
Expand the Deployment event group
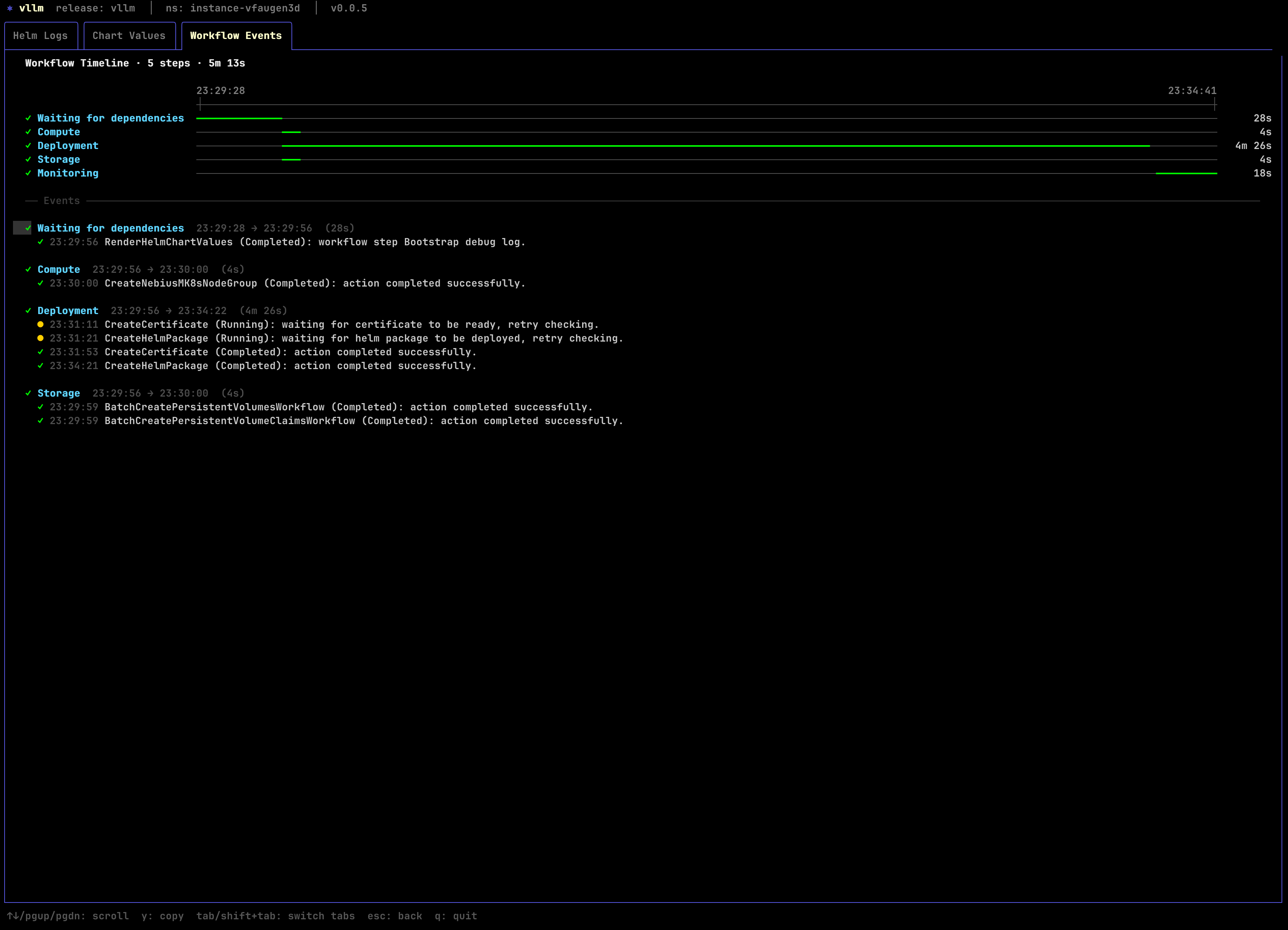point(68,311)
